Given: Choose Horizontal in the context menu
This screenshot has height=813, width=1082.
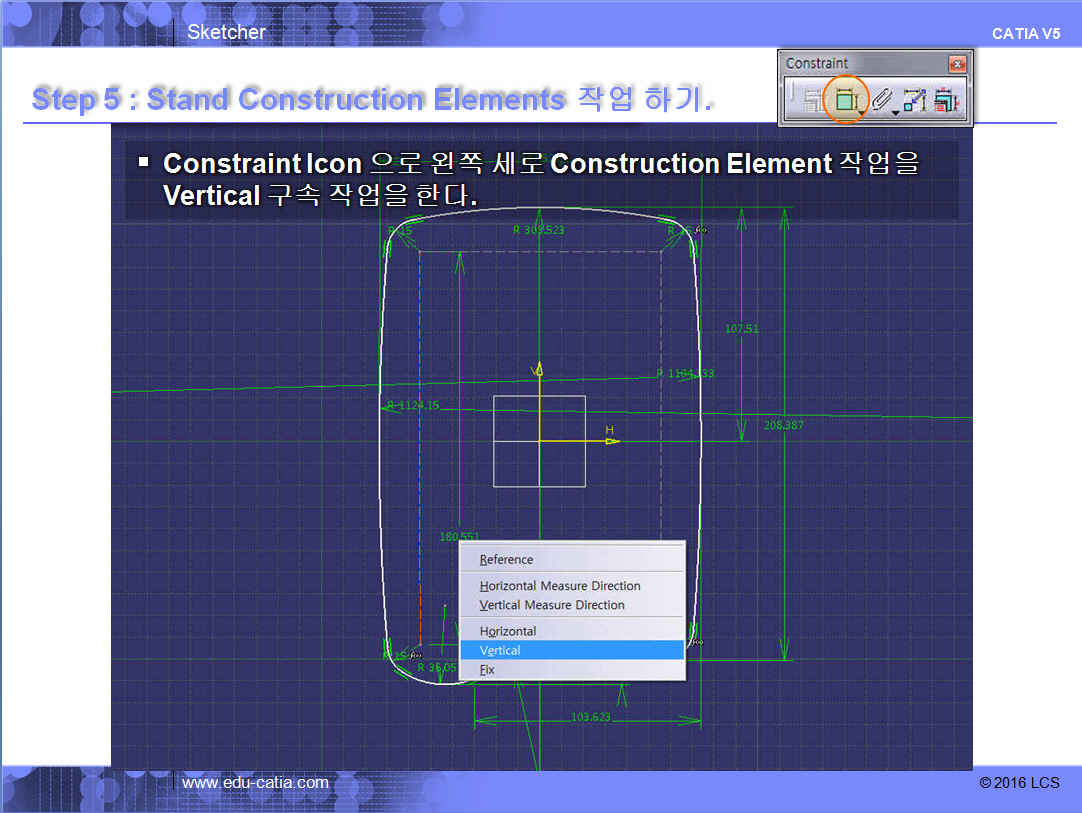Looking at the screenshot, I should pyautogui.click(x=508, y=631).
